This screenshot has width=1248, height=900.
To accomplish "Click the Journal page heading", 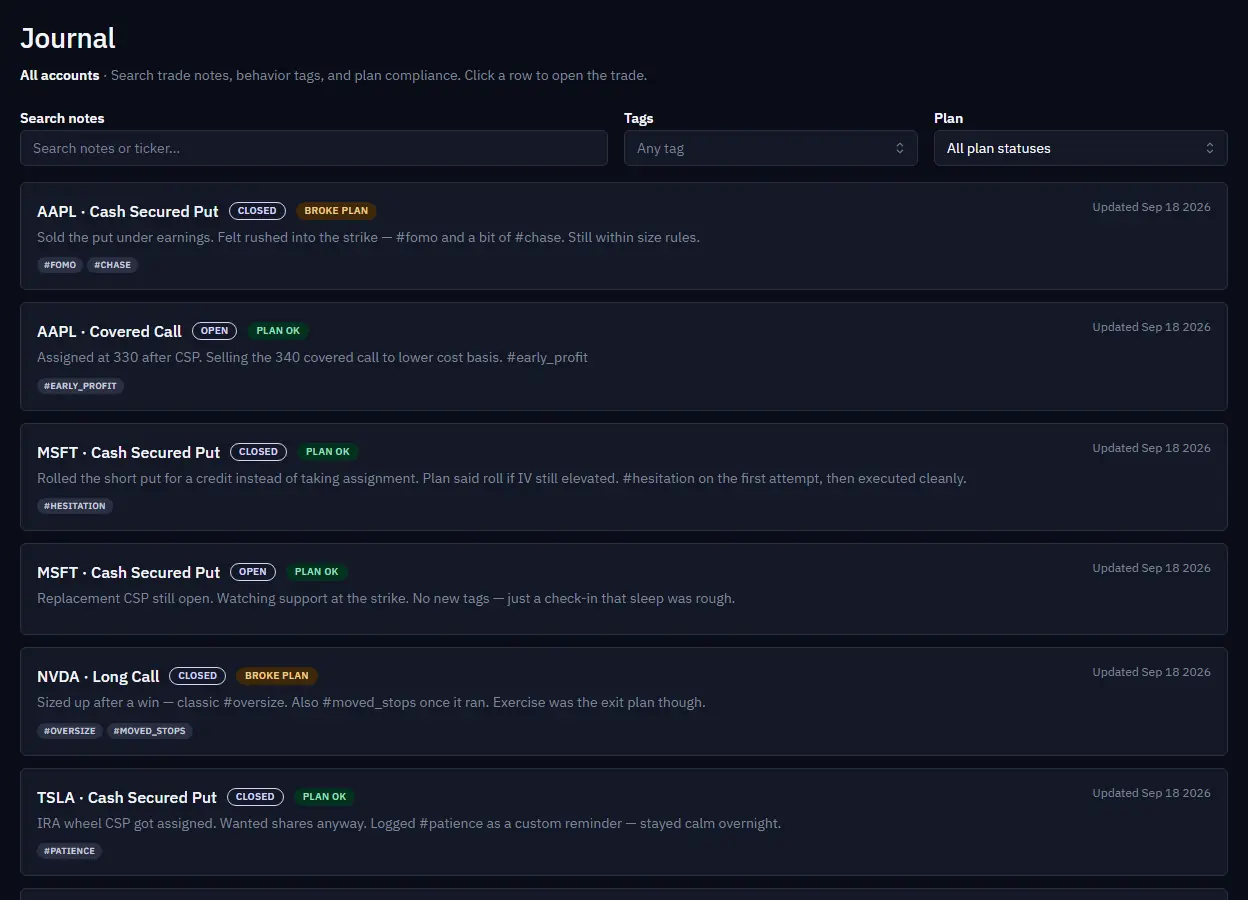I will 68,38.
